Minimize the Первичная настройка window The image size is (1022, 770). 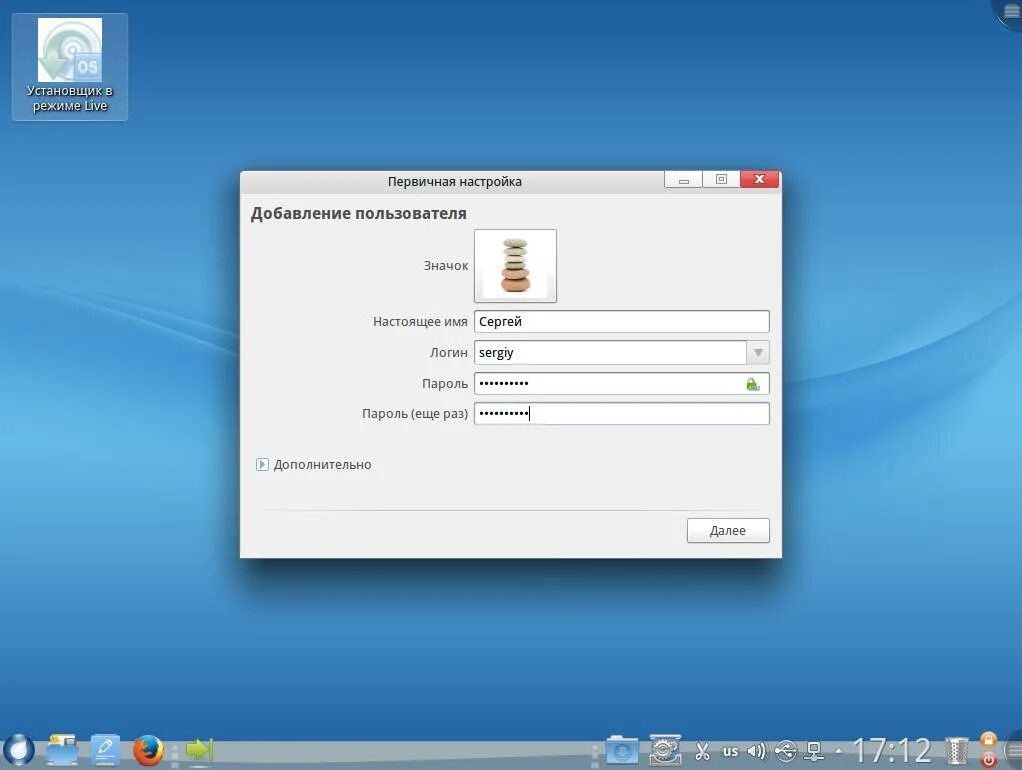tap(683, 179)
